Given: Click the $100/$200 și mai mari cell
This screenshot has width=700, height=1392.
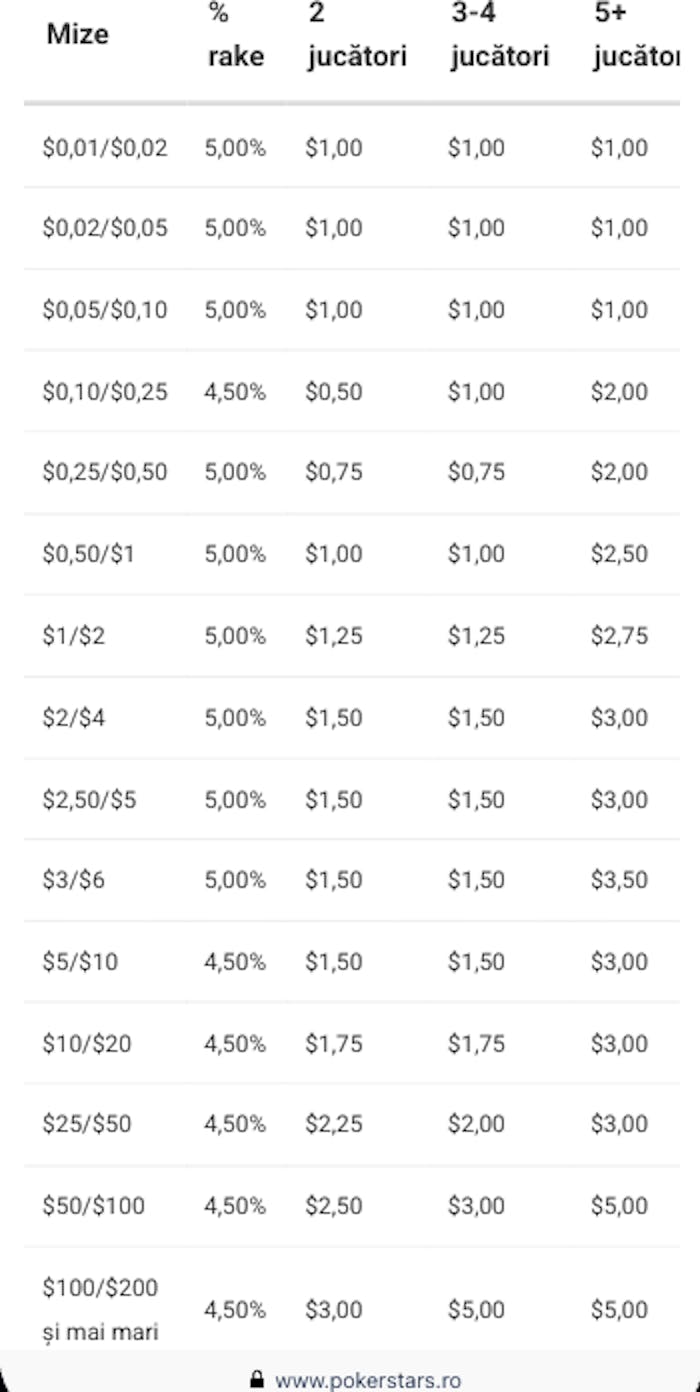Looking at the screenshot, I should click(x=100, y=1309).
